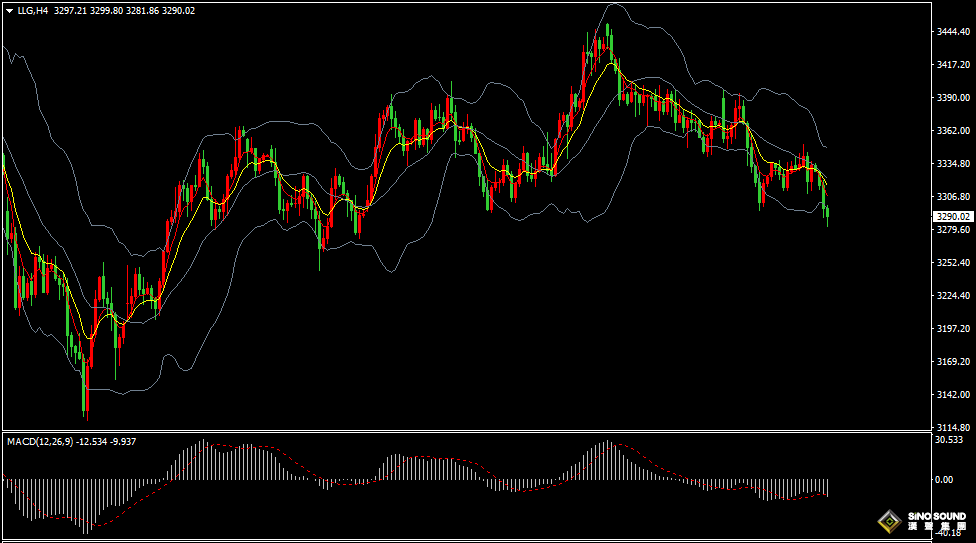The width and height of the screenshot is (976, 543).
Task: Click the 3114.80 price axis label
Action: tap(953, 427)
